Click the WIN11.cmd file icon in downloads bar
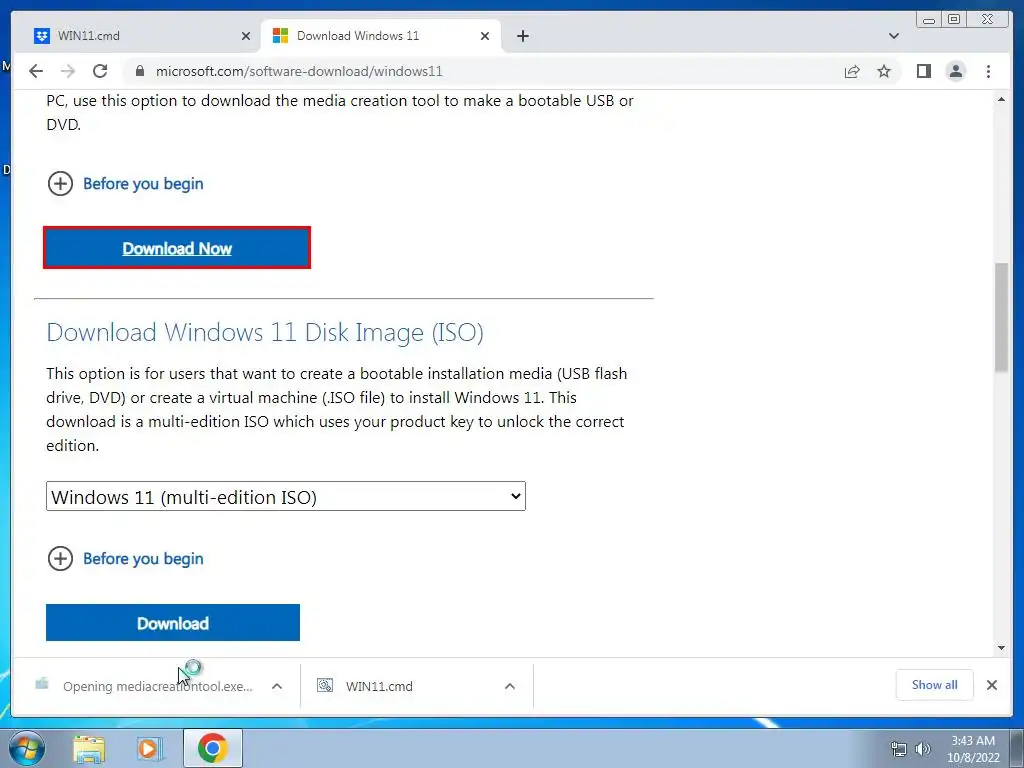 (325, 684)
